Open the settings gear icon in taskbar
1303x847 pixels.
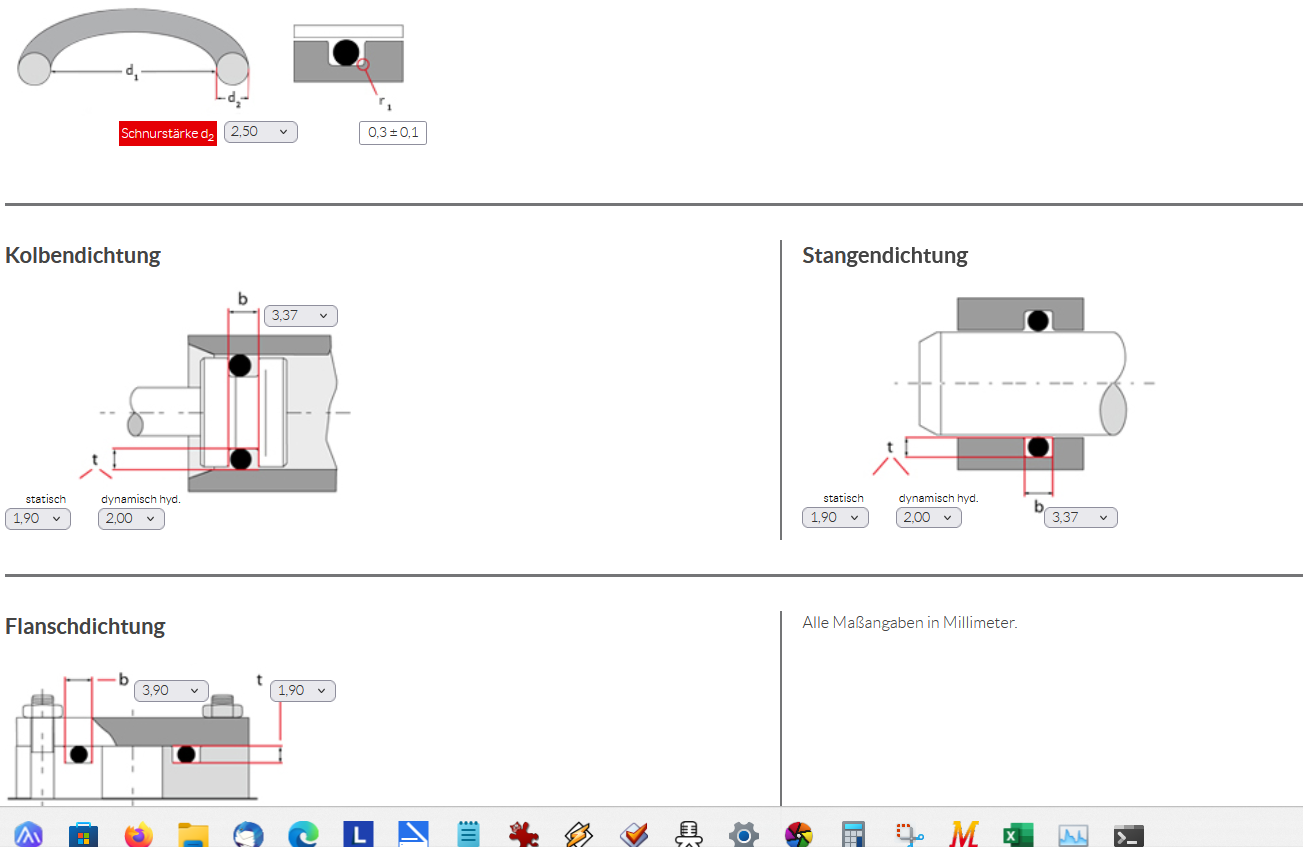[743, 835]
